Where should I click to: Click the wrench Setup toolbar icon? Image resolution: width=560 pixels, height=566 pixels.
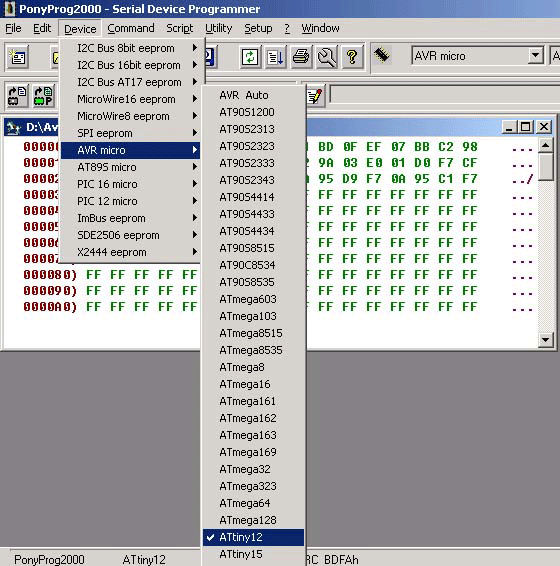(x=326, y=57)
